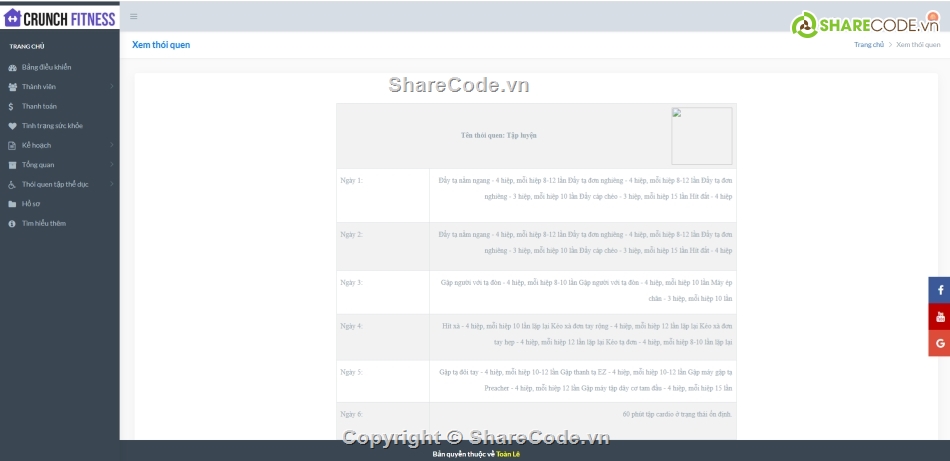Click the habit image thumbnail

point(701,136)
